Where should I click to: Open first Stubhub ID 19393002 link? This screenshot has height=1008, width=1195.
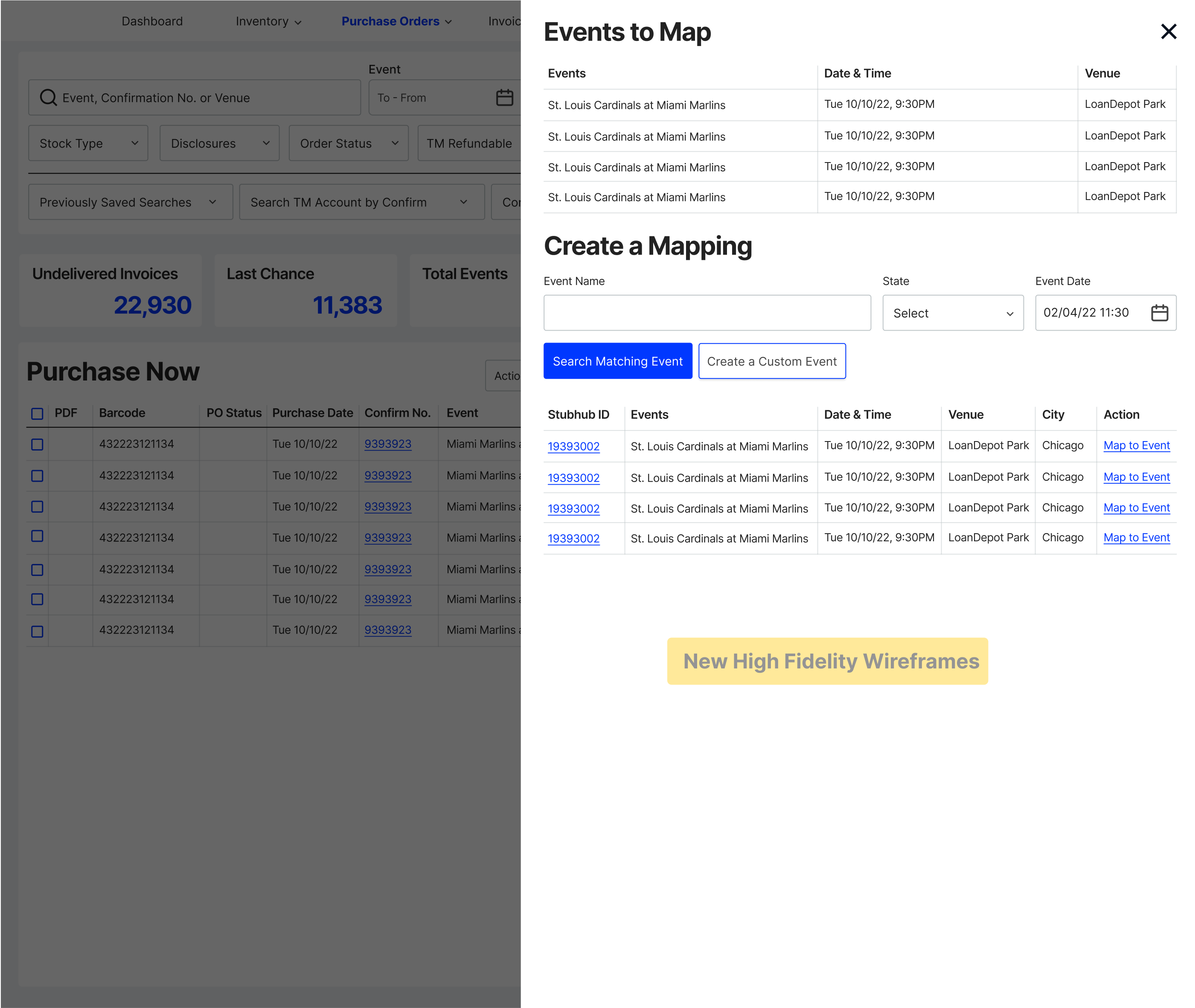click(573, 446)
